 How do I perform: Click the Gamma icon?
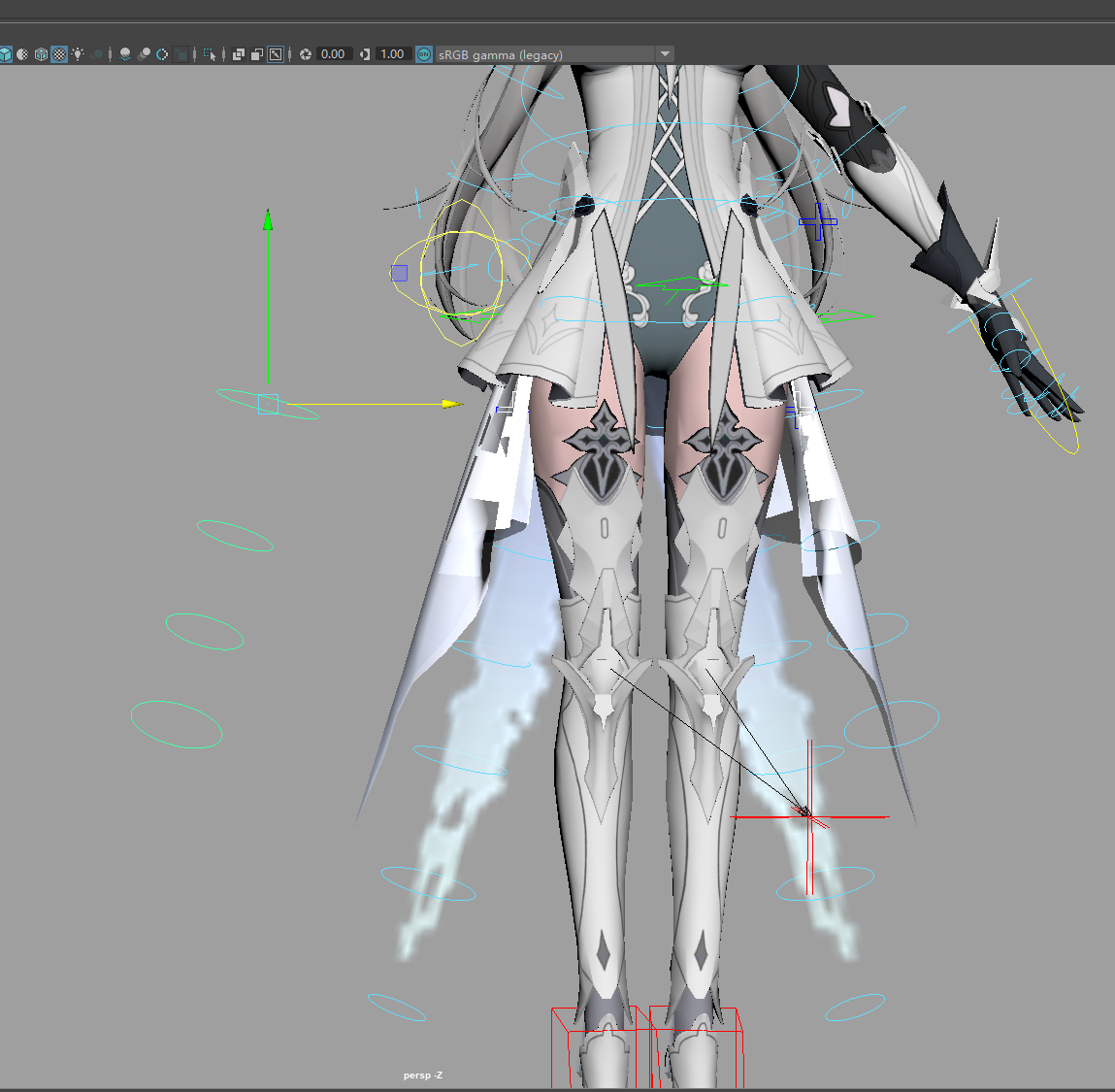pyautogui.click(x=365, y=54)
